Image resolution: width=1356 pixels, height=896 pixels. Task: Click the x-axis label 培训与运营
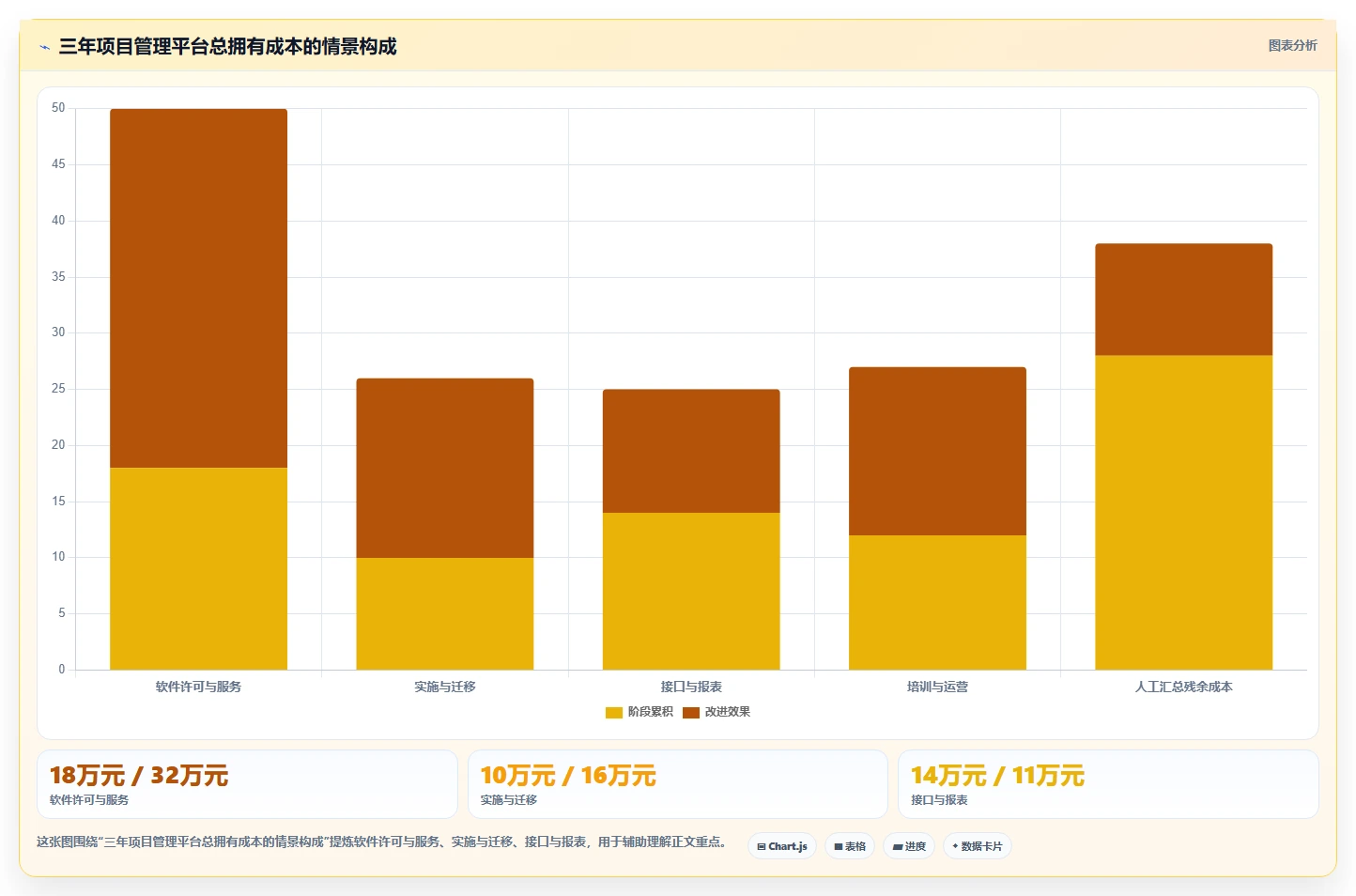pos(937,687)
